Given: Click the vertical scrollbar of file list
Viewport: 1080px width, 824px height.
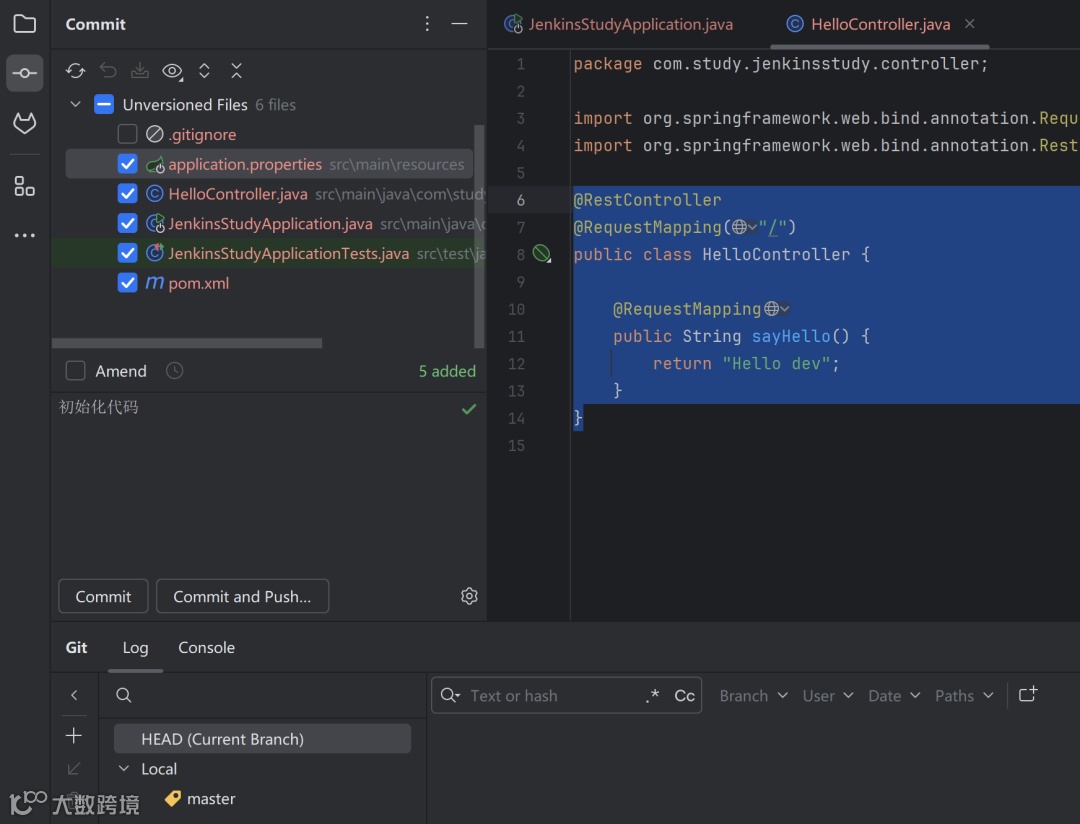Looking at the screenshot, I should (479, 236).
